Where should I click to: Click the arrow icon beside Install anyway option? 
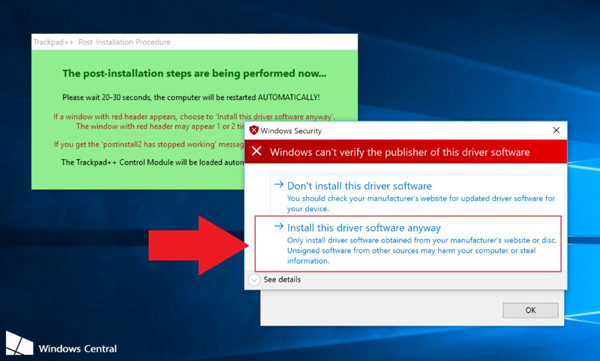(279, 227)
